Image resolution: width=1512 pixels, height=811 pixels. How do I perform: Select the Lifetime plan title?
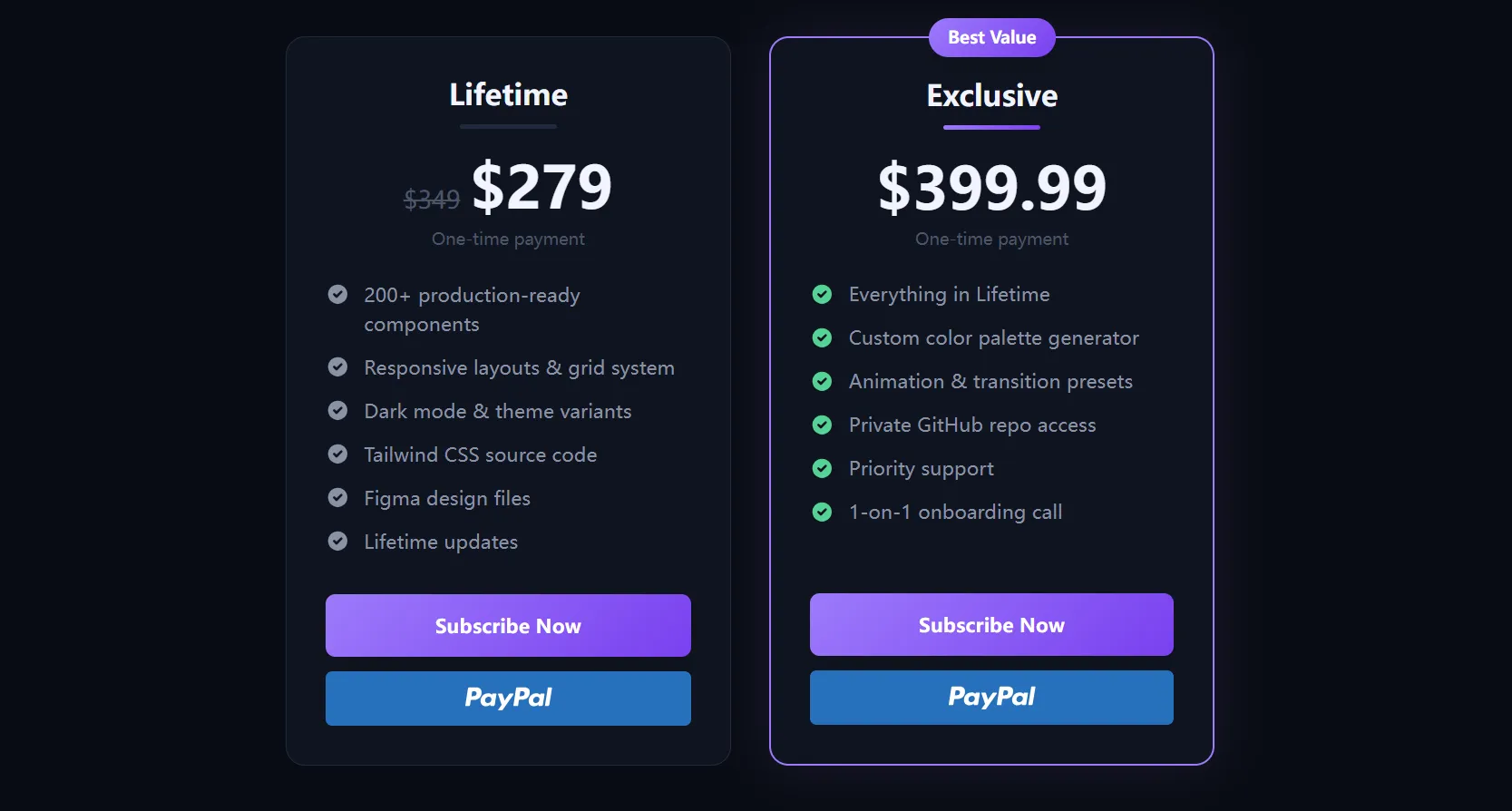[508, 94]
